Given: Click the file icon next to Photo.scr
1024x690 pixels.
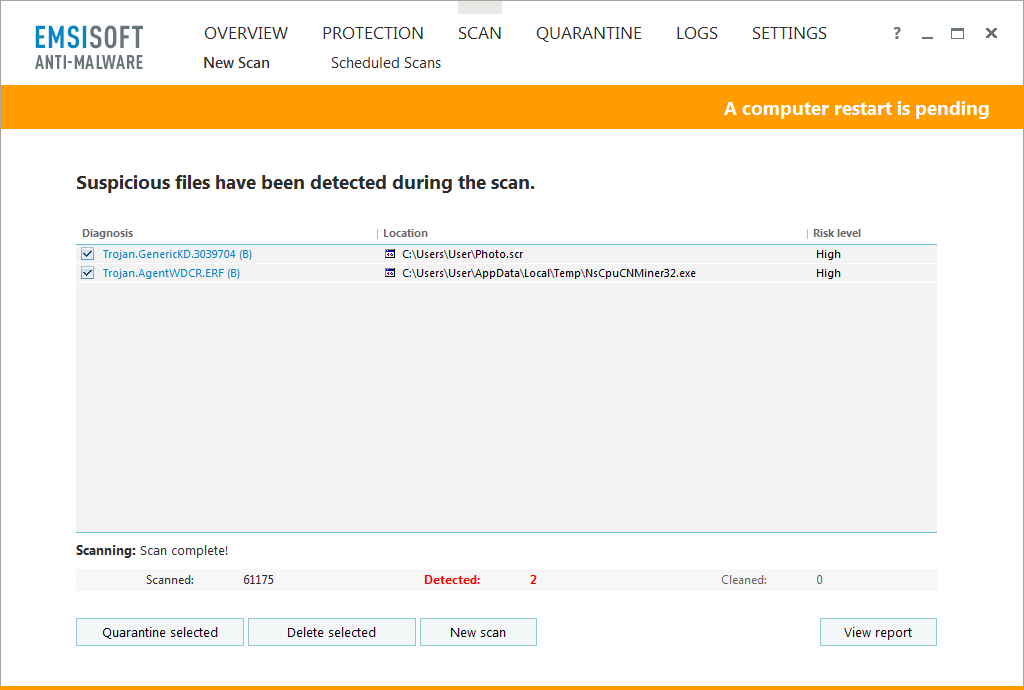Looking at the screenshot, I should [x=390, y=254].
